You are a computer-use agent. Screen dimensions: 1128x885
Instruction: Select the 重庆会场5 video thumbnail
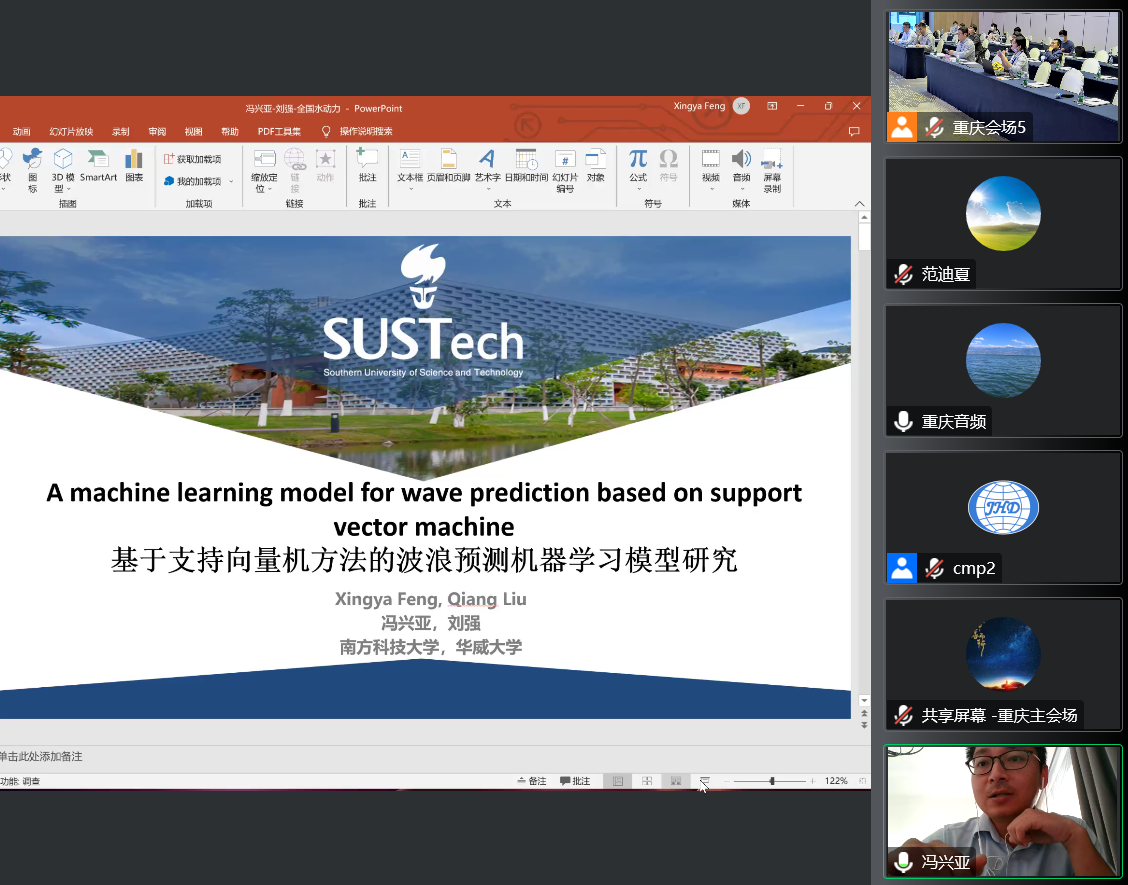(1003, 76)
